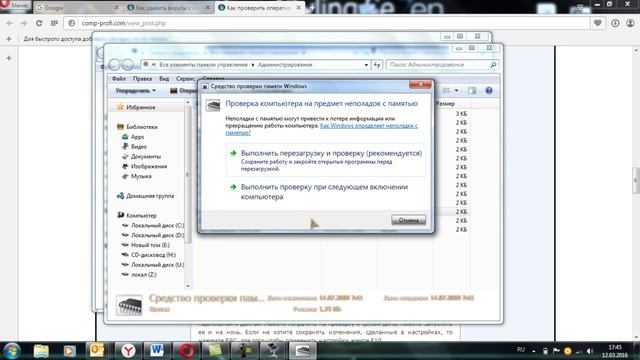The height and width of the screenshot is (360, 640).
Task: Click Opera Menu button
Action: pos(15,5)
